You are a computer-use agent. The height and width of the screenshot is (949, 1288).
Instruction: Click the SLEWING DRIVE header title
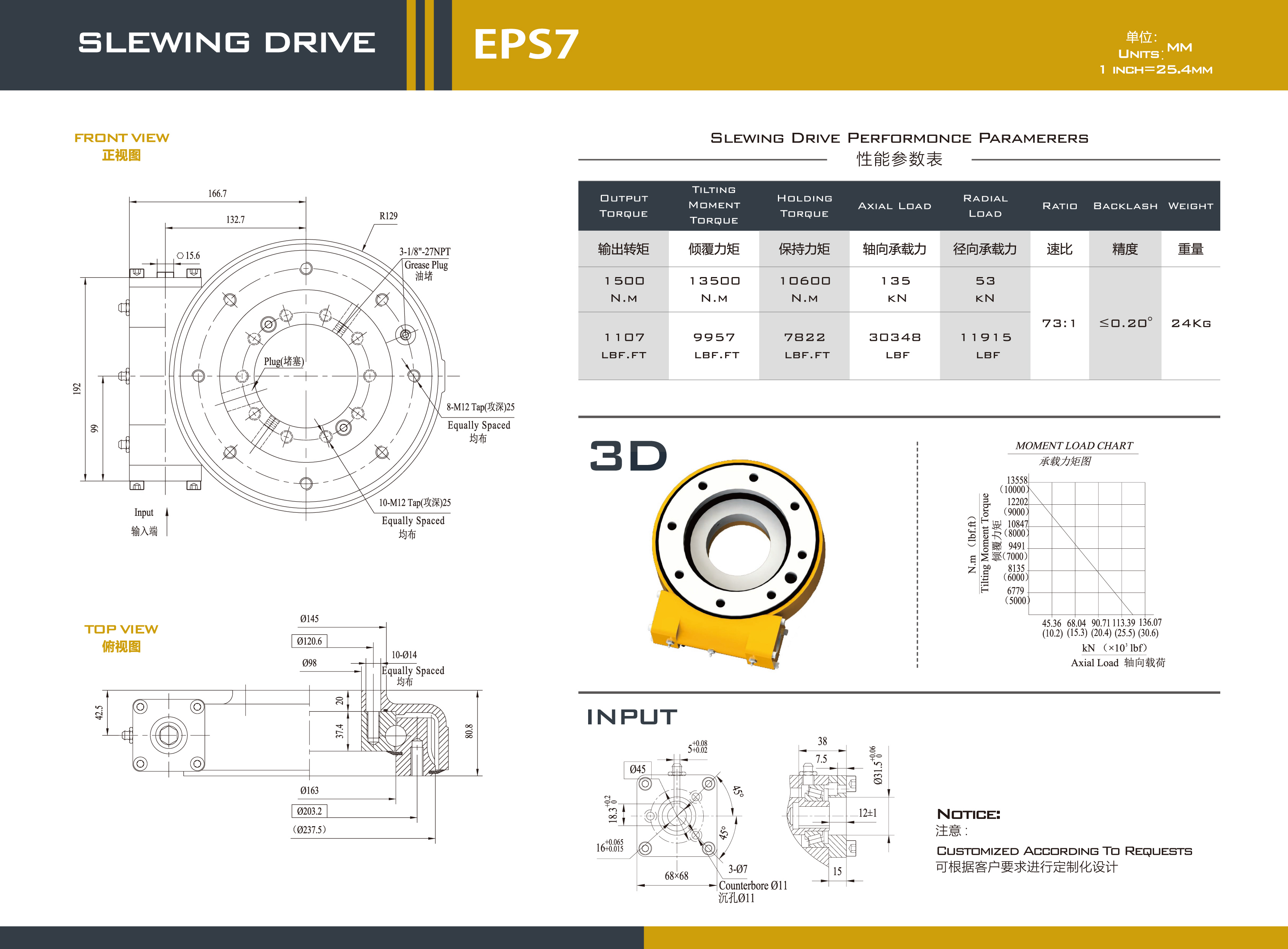tap(227, 43)
